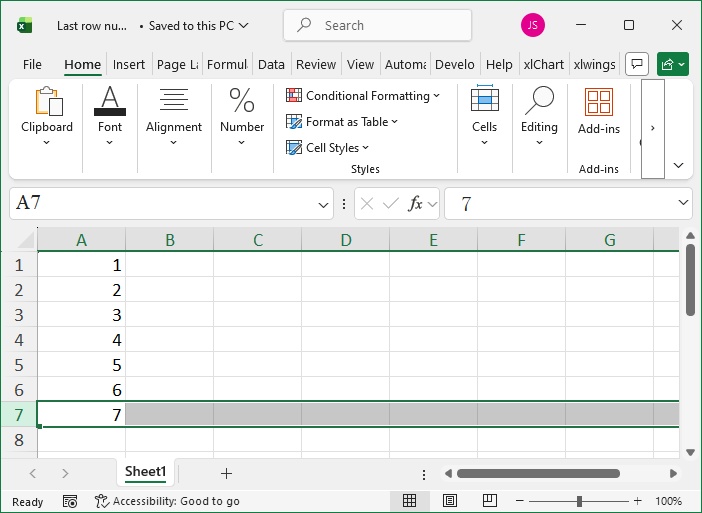Zoom in with the plus button
The width and height of the screenshot is (702, 513).
pyautogui.click(x=638, y=501)
